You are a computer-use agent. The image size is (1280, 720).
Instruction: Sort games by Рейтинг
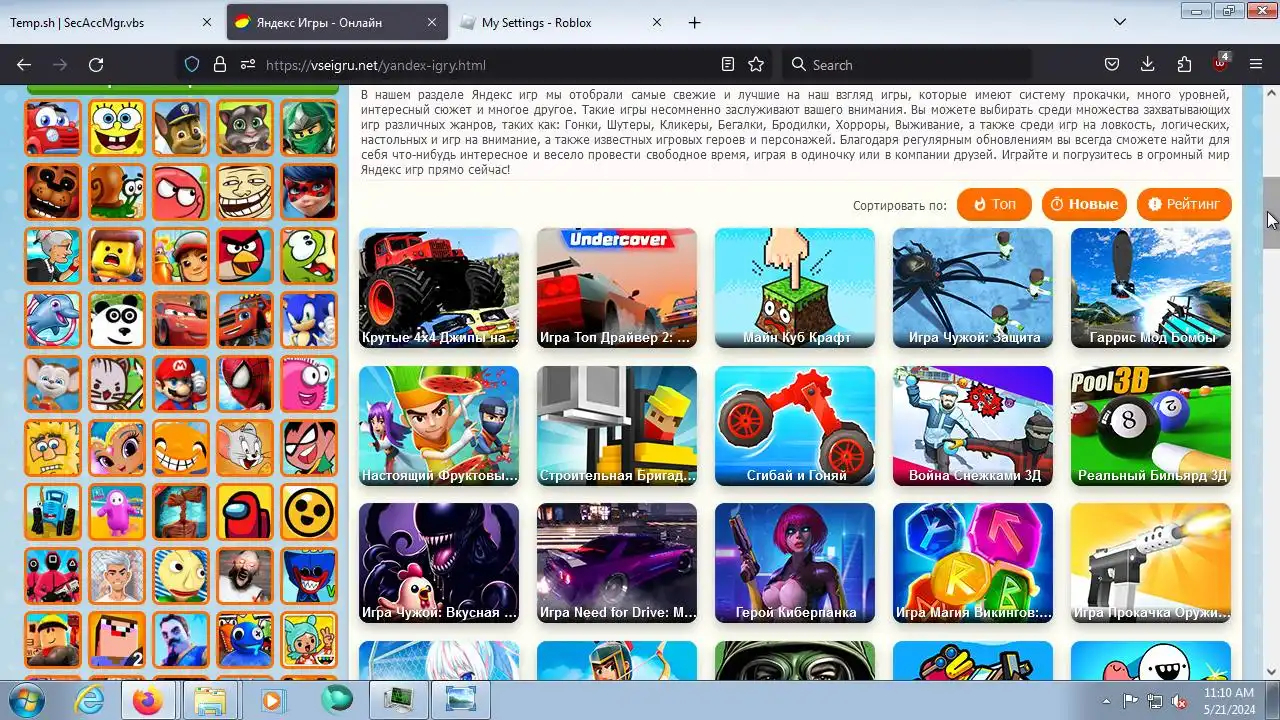click(x=1184, y=204)
